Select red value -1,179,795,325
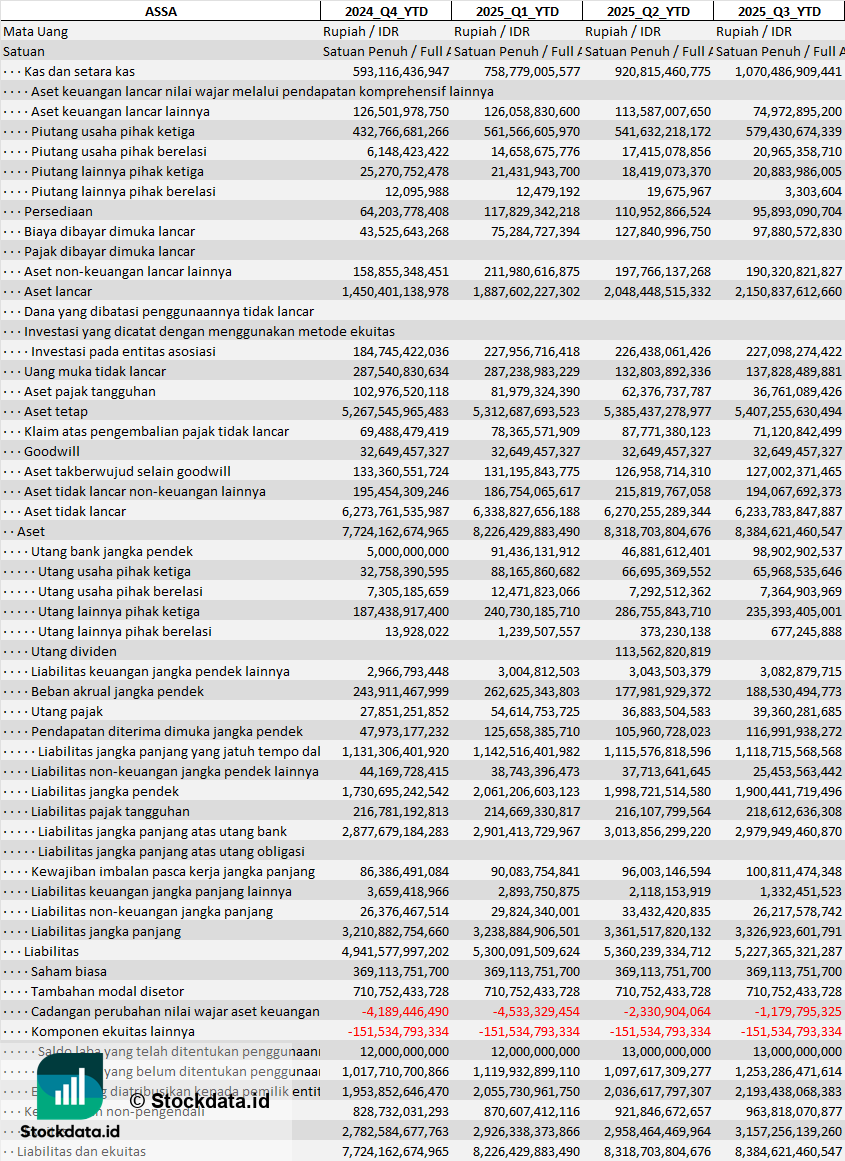The width and height of the screenshot is (845, 1161). 798,1011
